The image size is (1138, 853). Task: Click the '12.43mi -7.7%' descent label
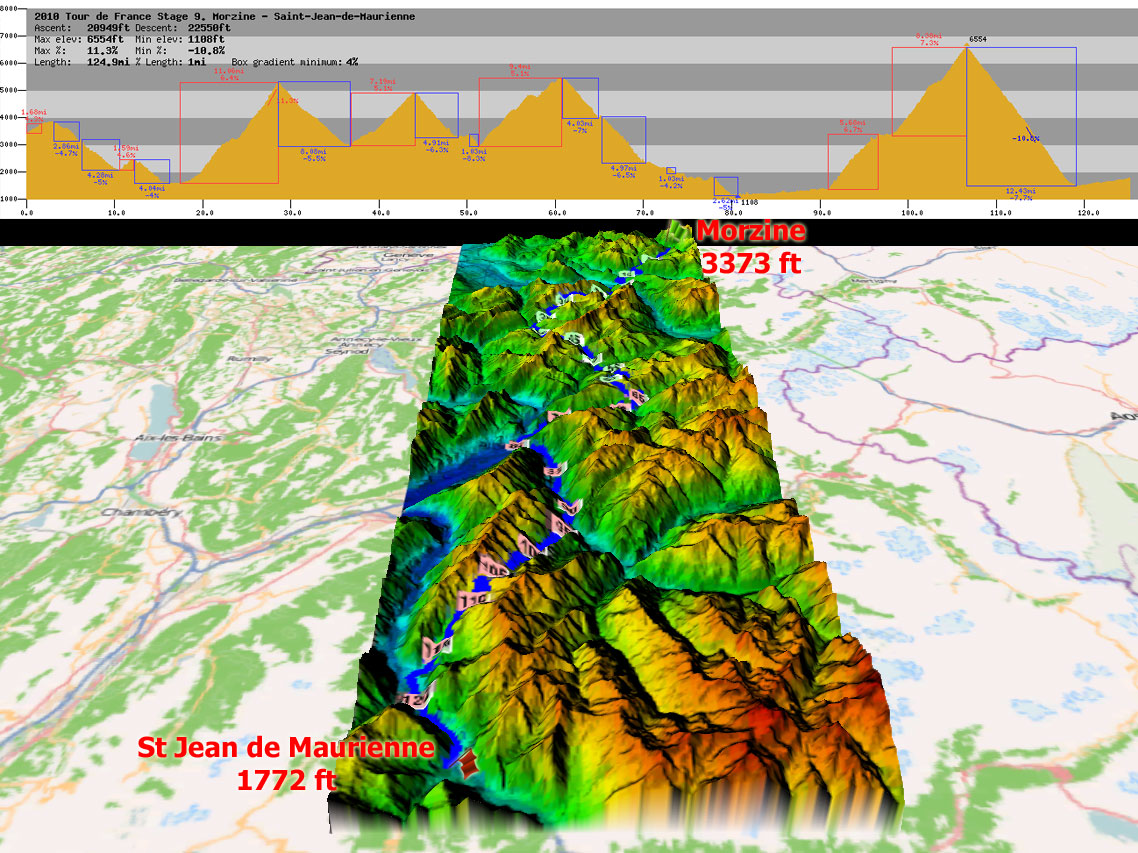pos(1020,195)
